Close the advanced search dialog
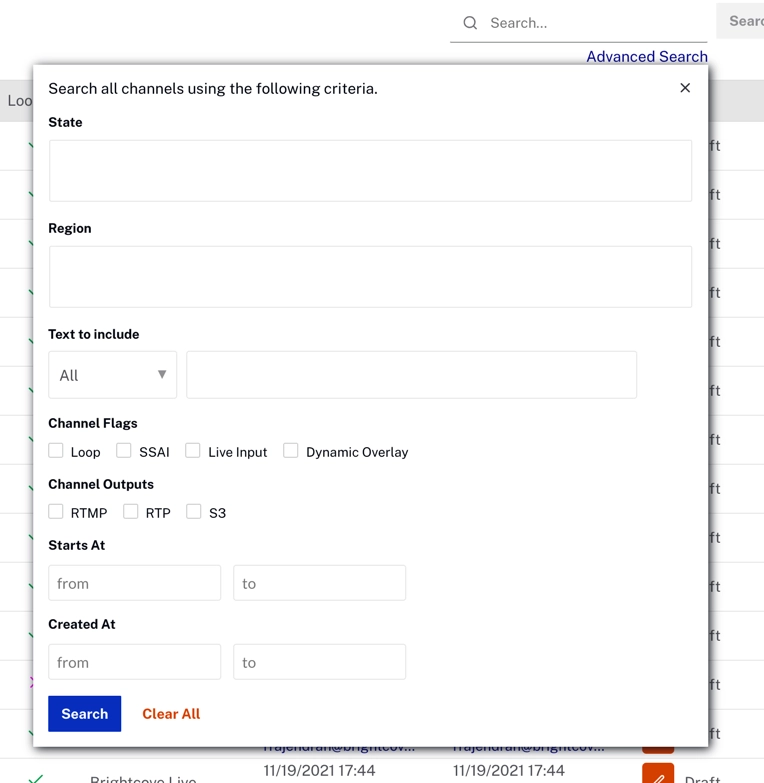This screenshot has width=764, height=783. 685,88
